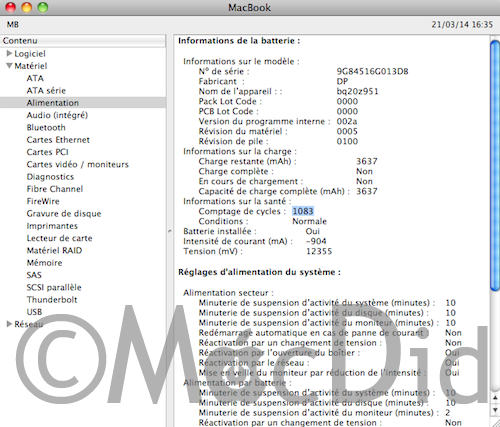Click the scrollbar down arrow
The height and width of the screenshot is (427, 500).
coord(495,410)
